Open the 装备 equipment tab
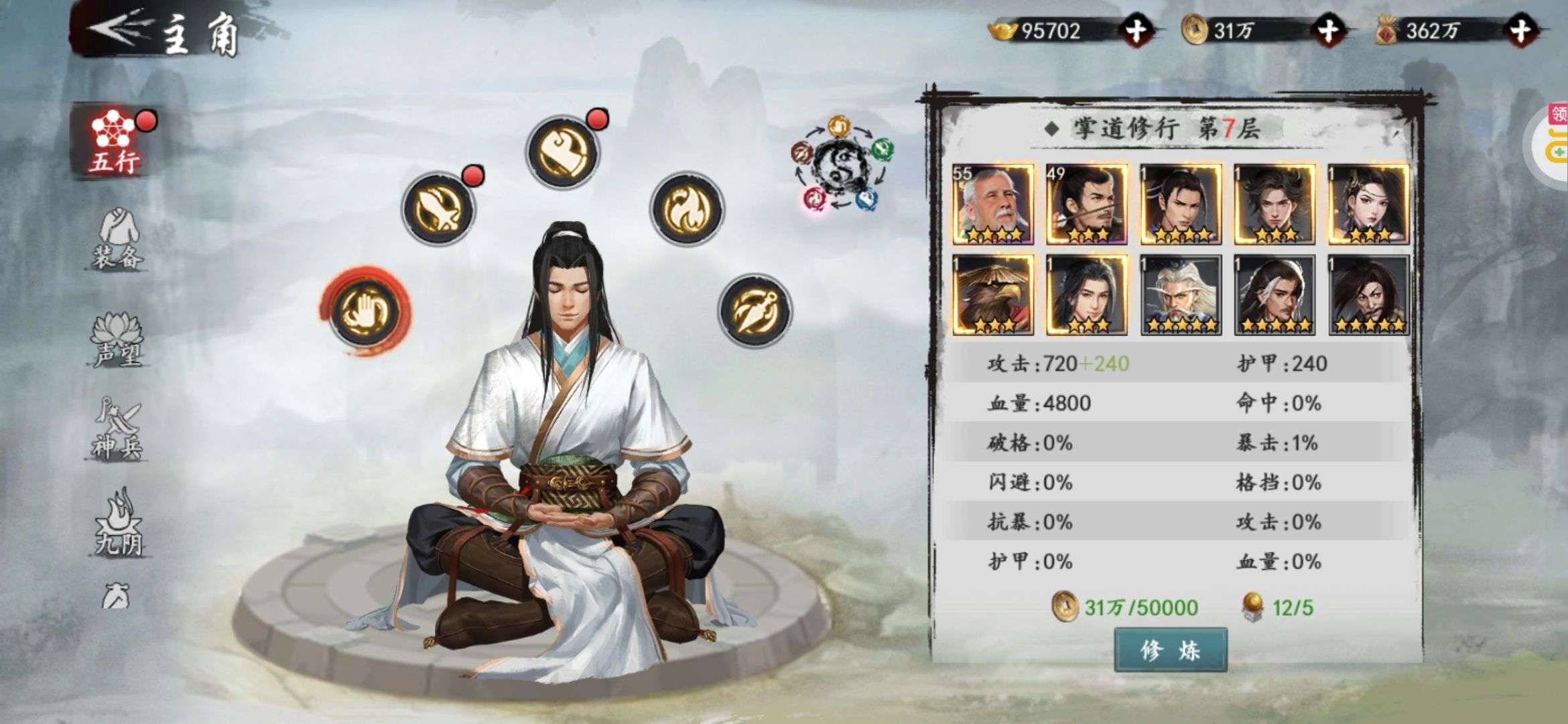 pos(117,238)
